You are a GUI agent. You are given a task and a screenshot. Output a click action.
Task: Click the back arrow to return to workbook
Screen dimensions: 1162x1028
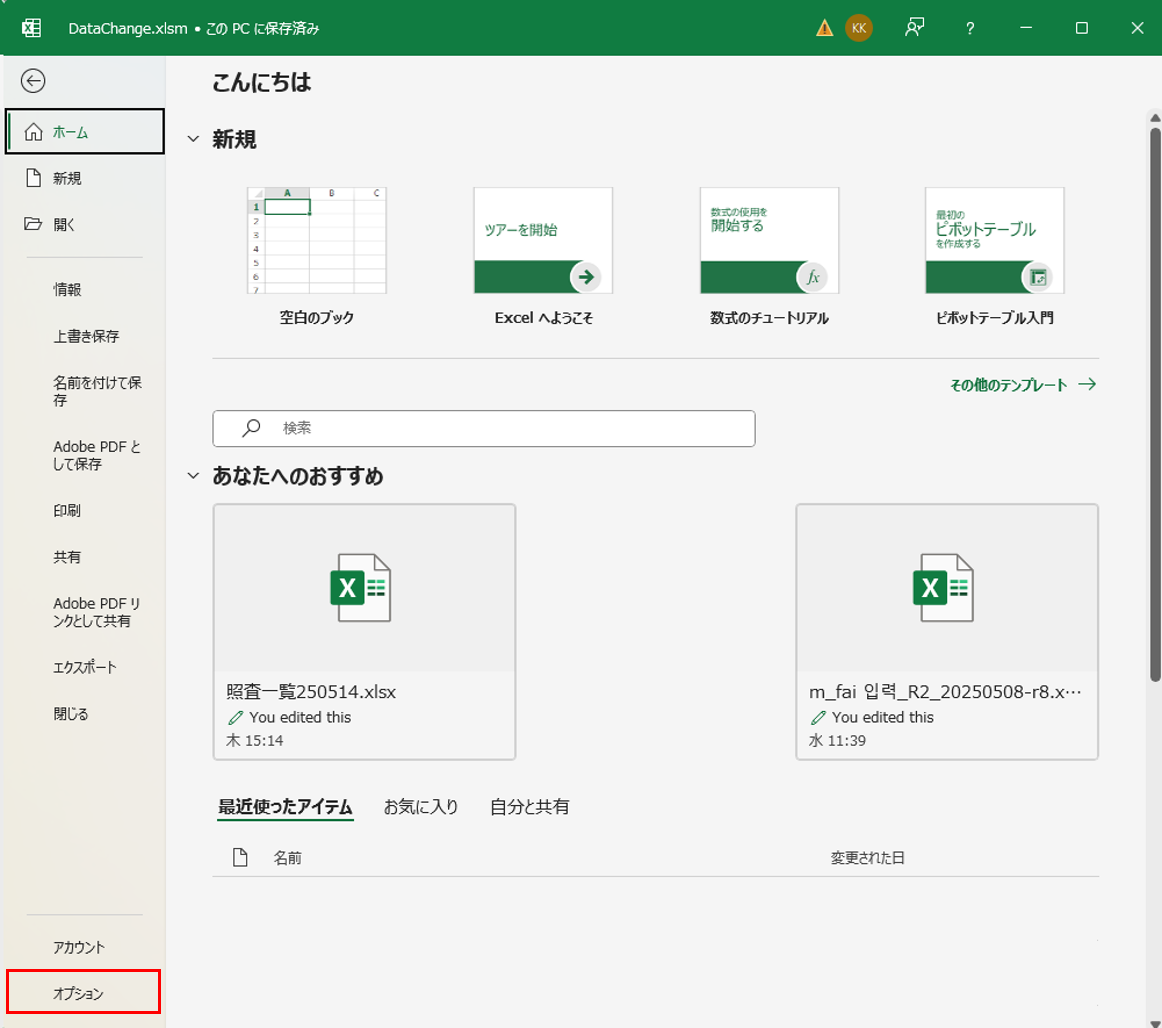coord(33,81)
